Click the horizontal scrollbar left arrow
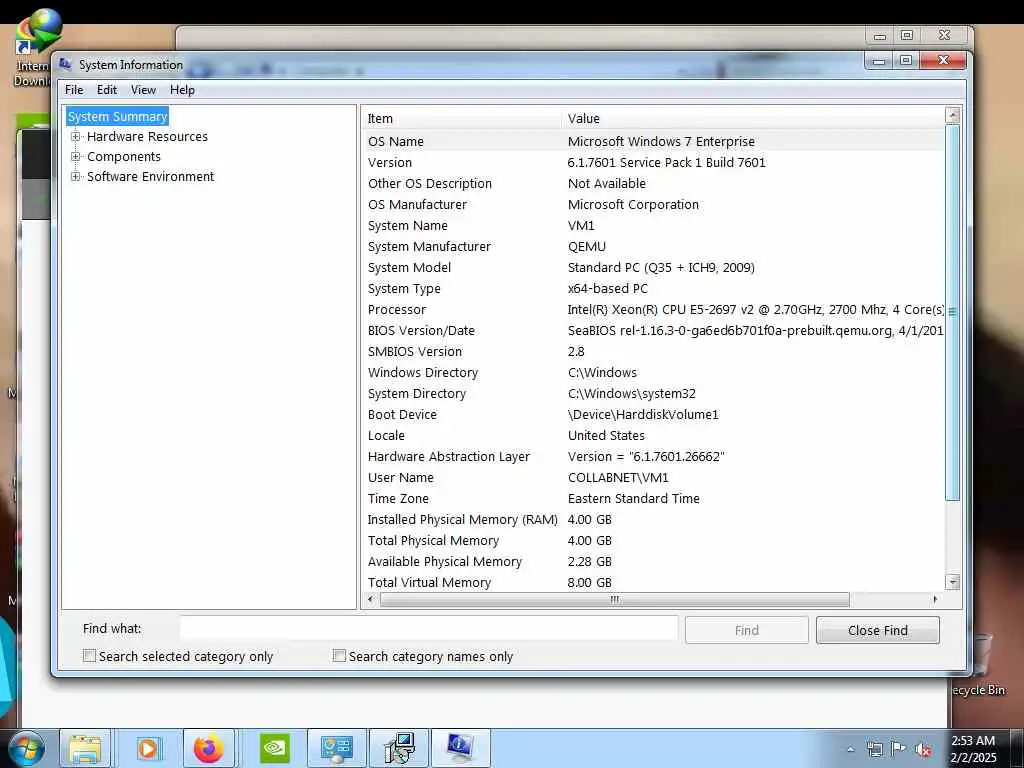 pos(371,599)
